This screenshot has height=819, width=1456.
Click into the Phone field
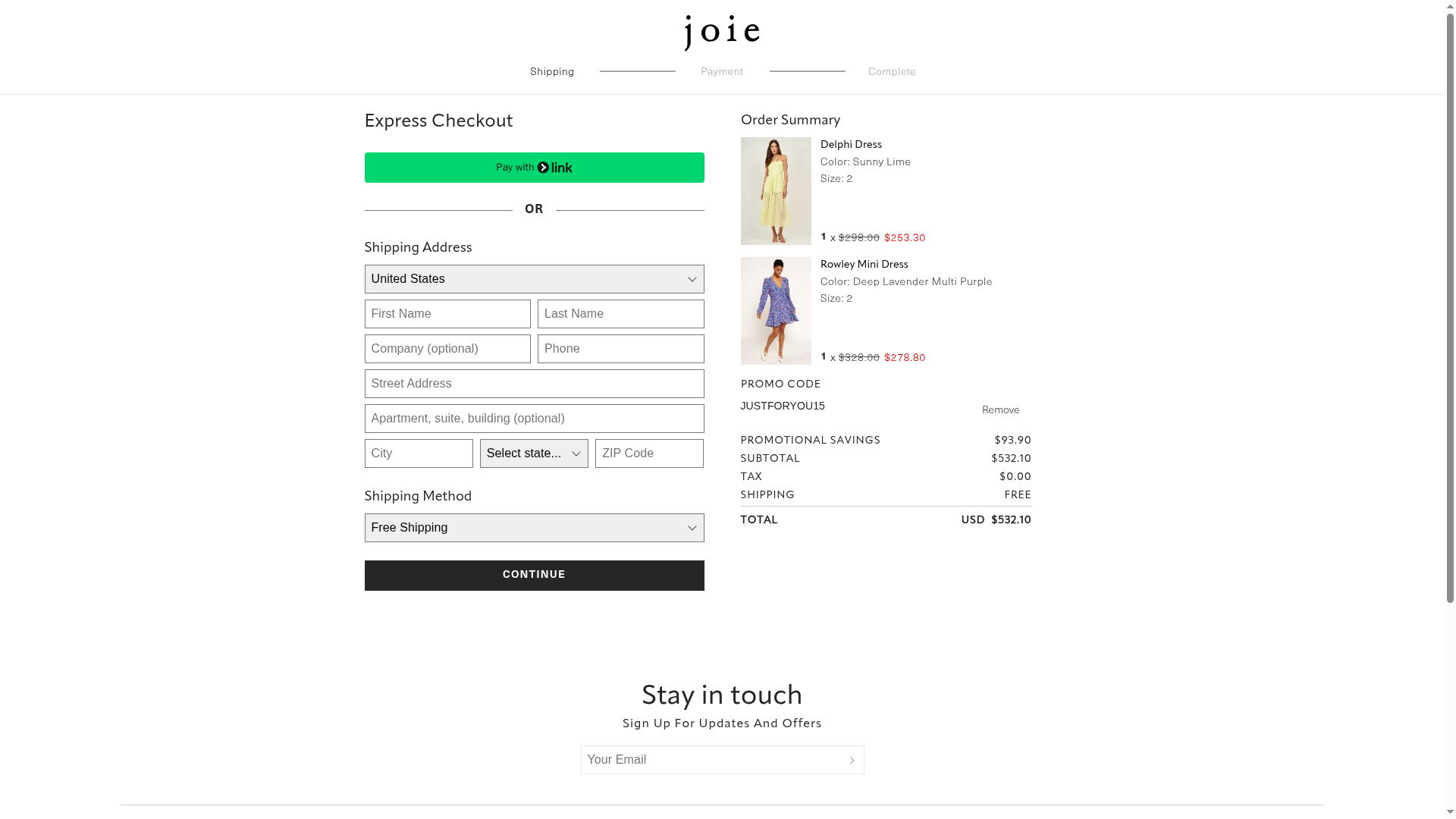click(620, 349)
